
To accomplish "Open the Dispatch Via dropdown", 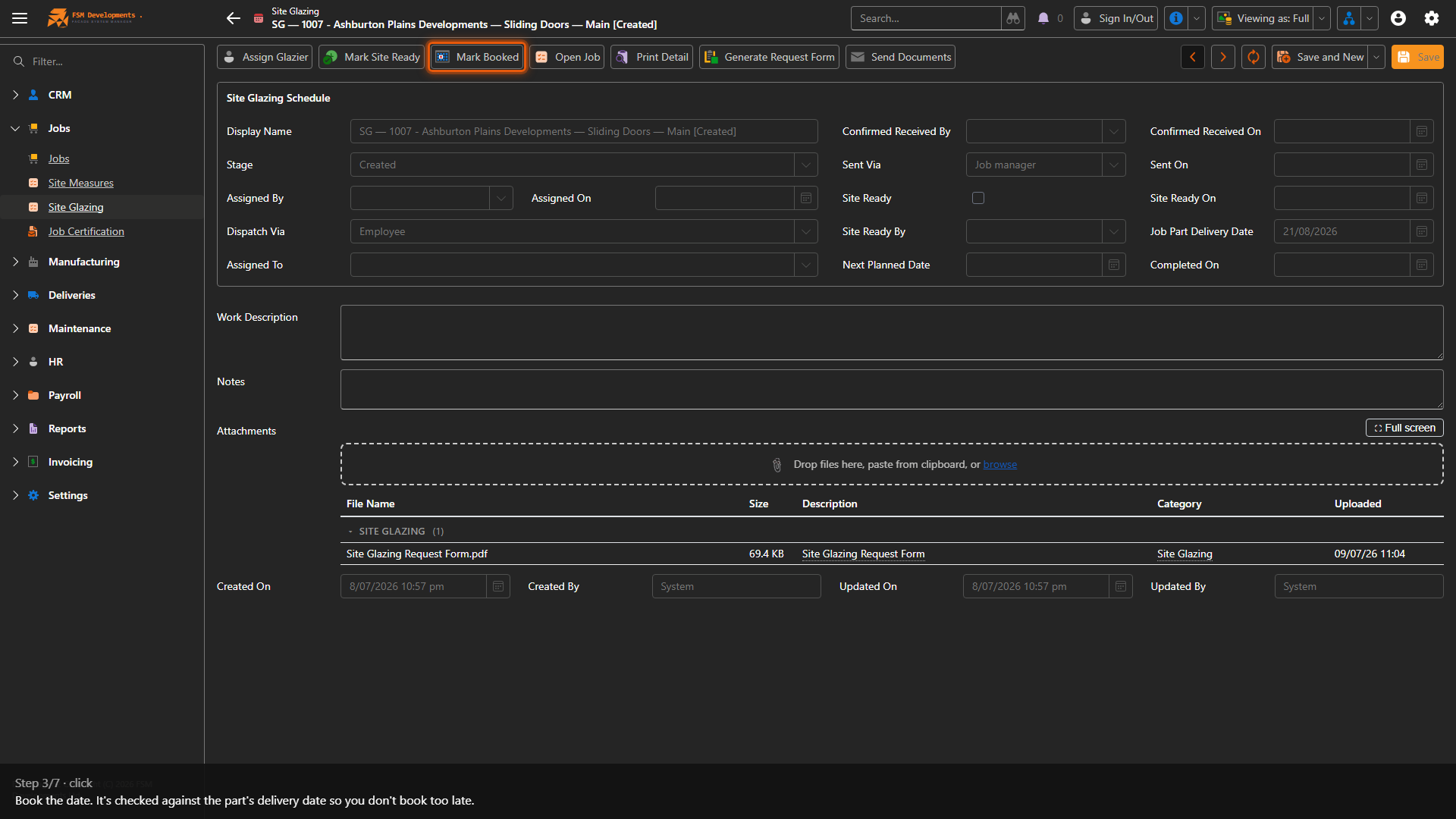I will coord(806,231).
